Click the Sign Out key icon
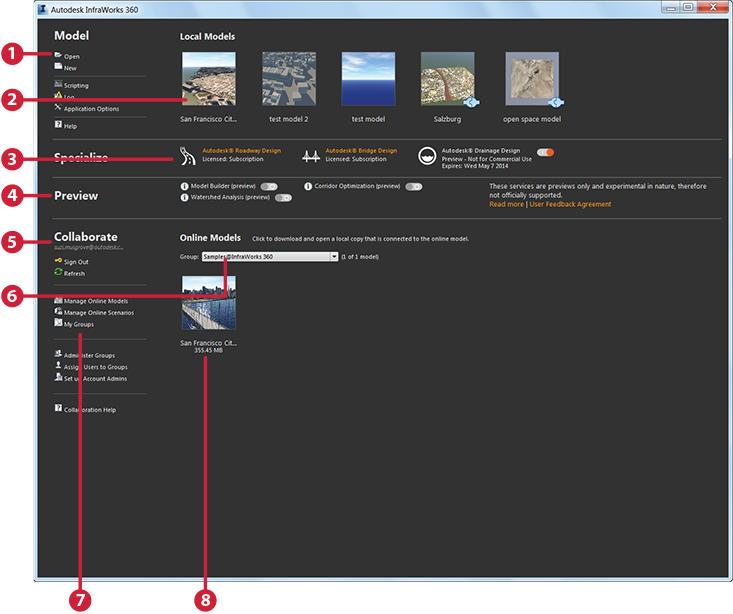The height and width of the screenshot is (614, 733). point(58,260)
